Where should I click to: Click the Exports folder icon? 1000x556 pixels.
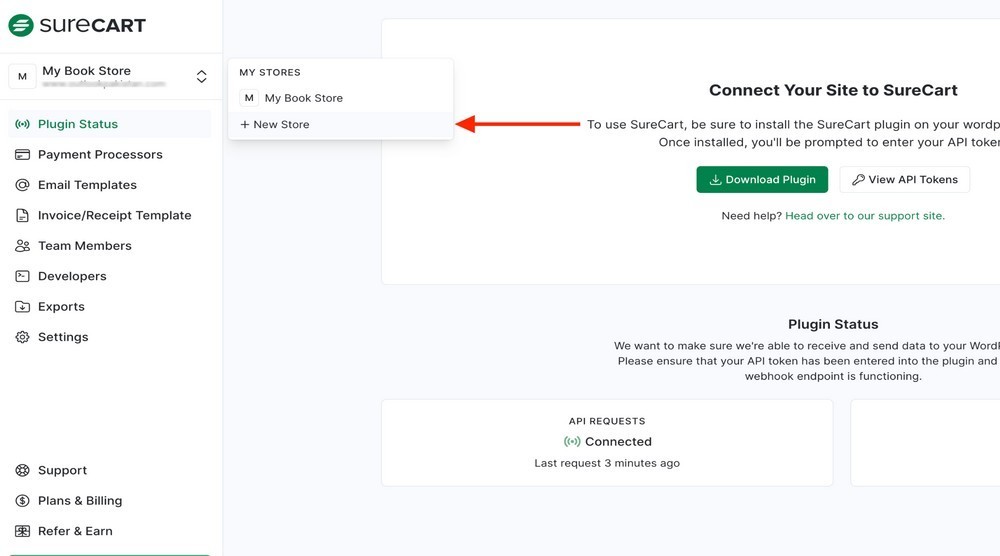(x=22, y=307)
